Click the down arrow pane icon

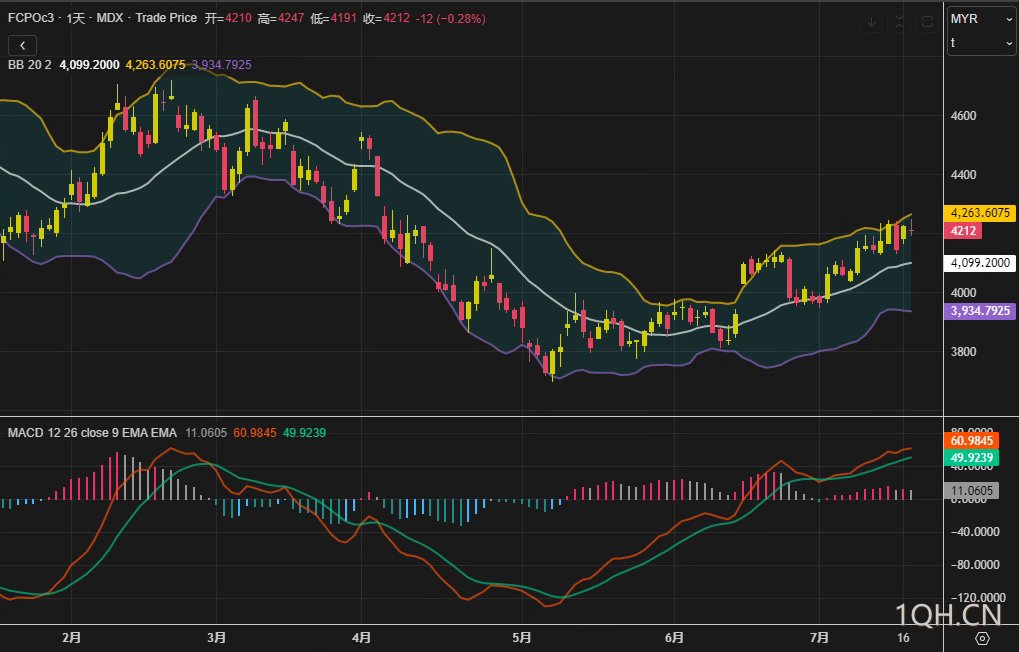(x=871, y=21)
